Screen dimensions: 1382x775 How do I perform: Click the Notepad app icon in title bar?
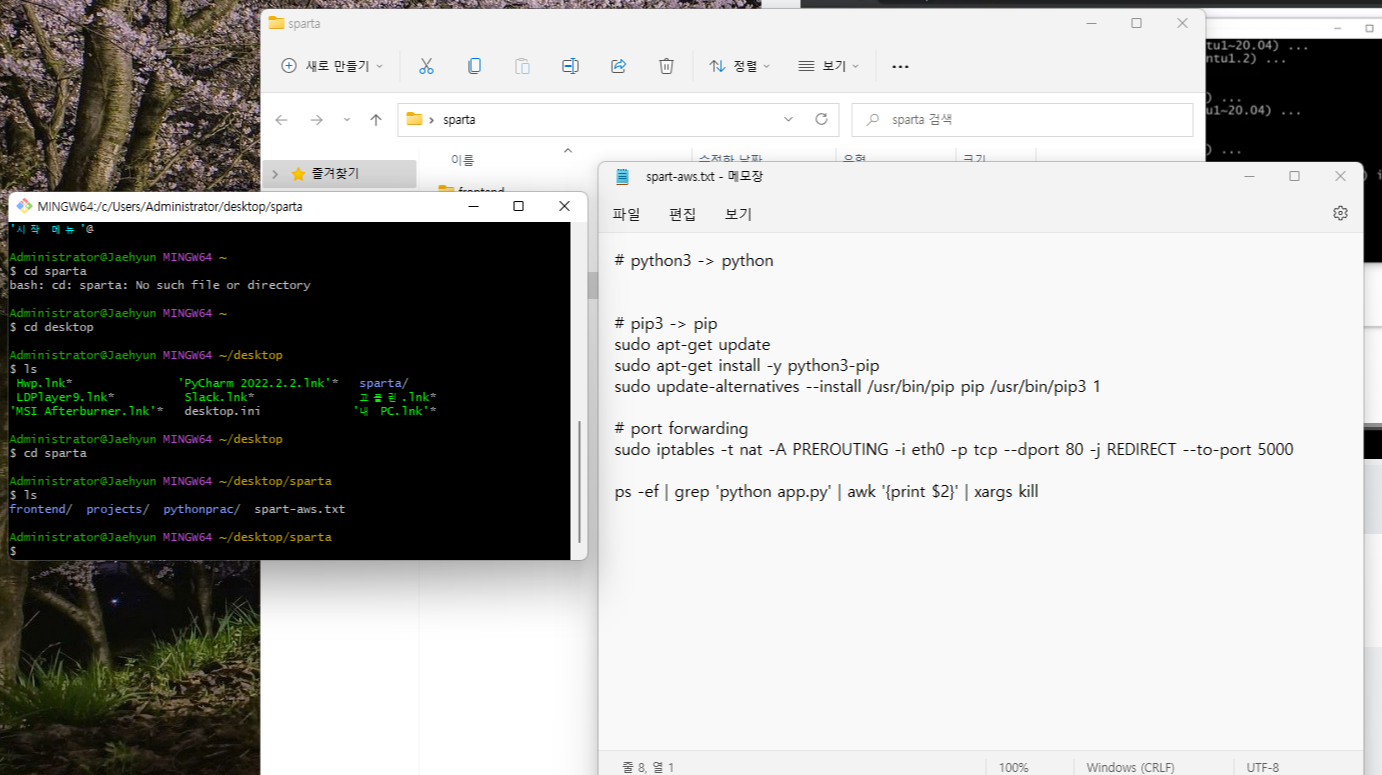click(x=623, y=176)
